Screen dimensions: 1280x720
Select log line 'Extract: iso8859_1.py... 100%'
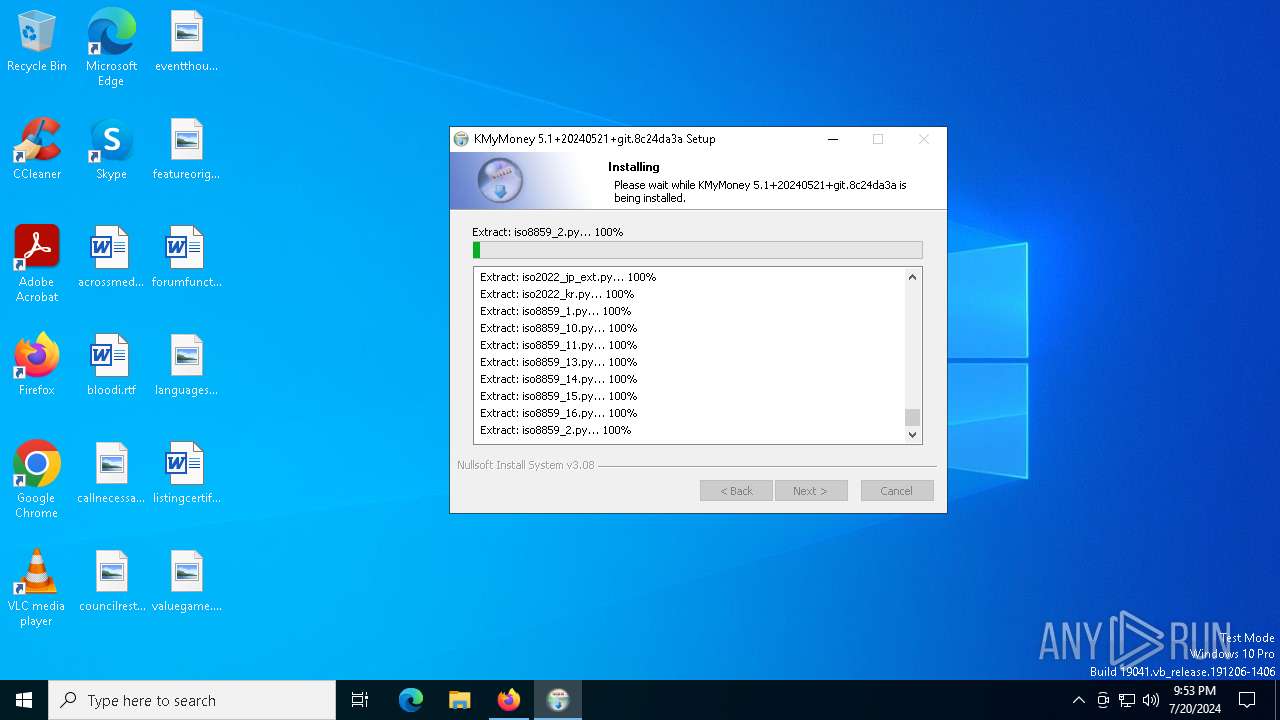click(555, 311)
